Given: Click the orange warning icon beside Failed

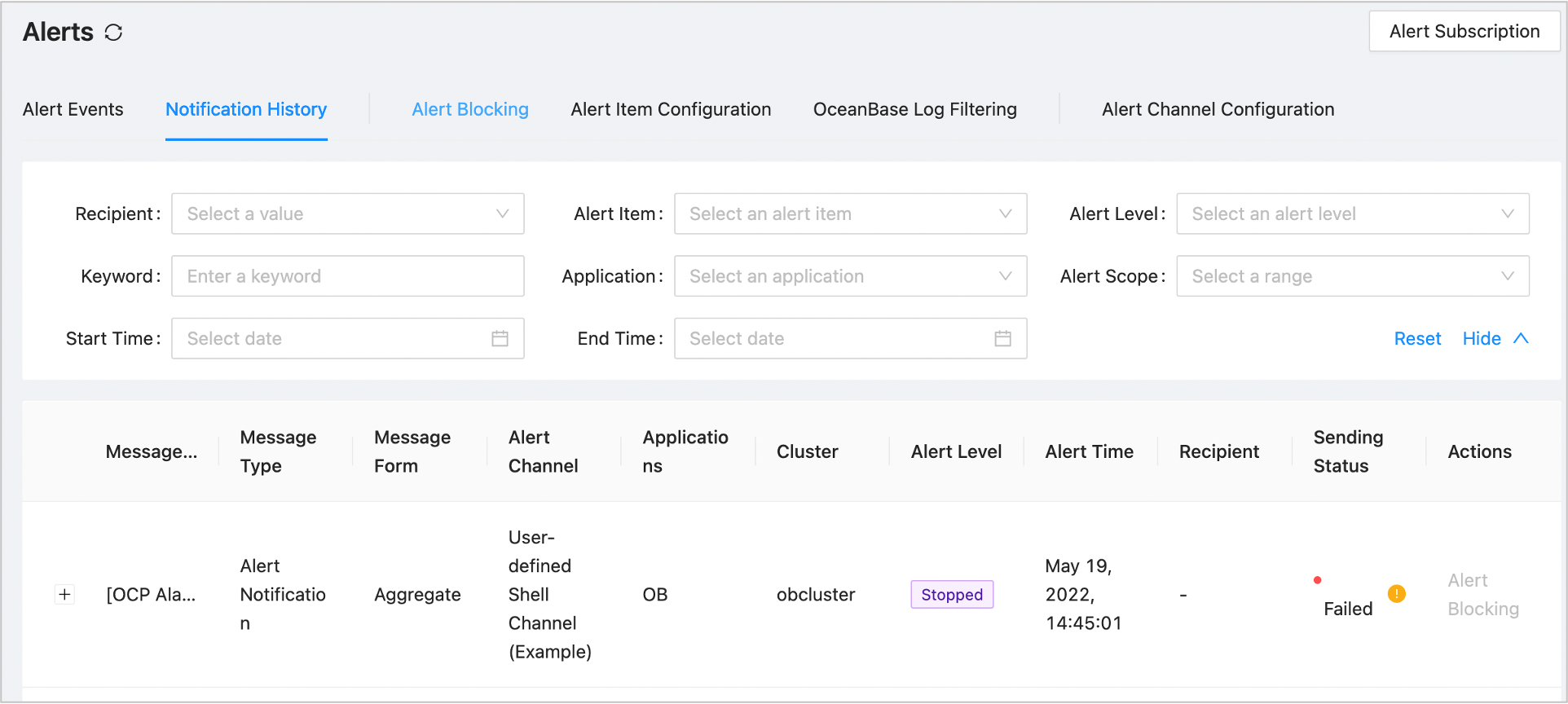Looking at the screenshot, I should pyautogui.click(x=1396, y=594).
